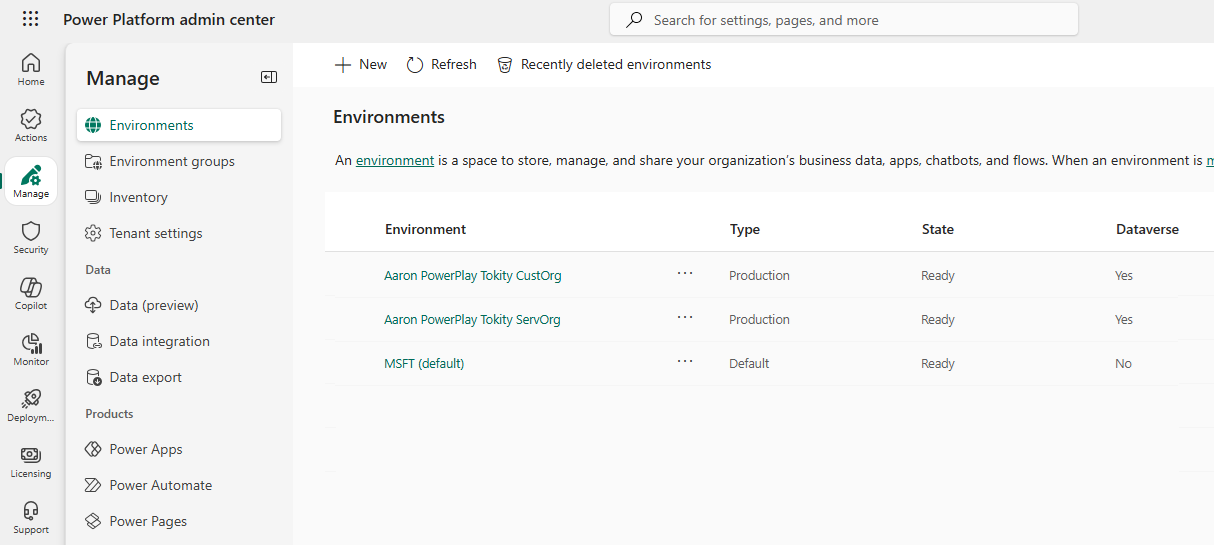Open the Copilot rail icon
Screen dimensions: 1214x545
31,293
